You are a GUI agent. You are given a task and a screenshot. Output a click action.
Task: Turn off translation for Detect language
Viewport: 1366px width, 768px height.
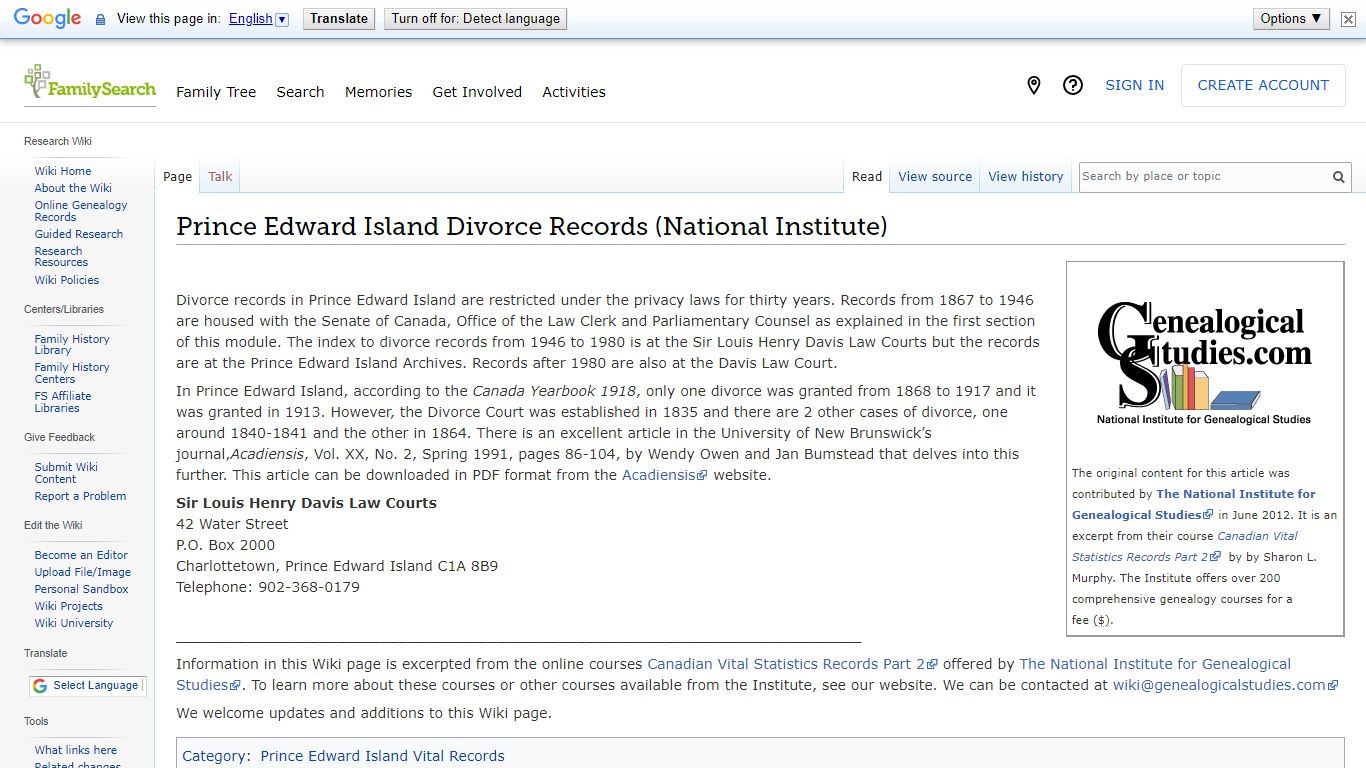476,19
